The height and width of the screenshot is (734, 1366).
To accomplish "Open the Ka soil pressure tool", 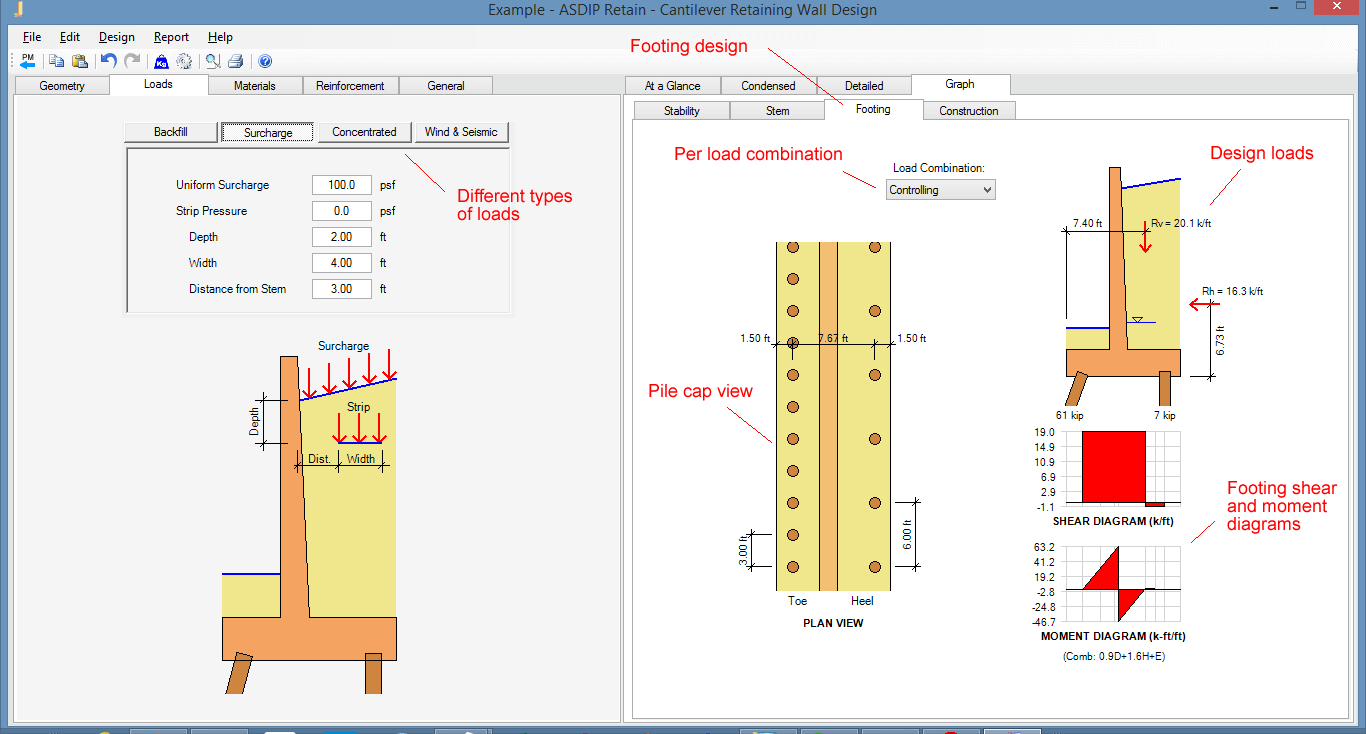I will coord(160,60).
